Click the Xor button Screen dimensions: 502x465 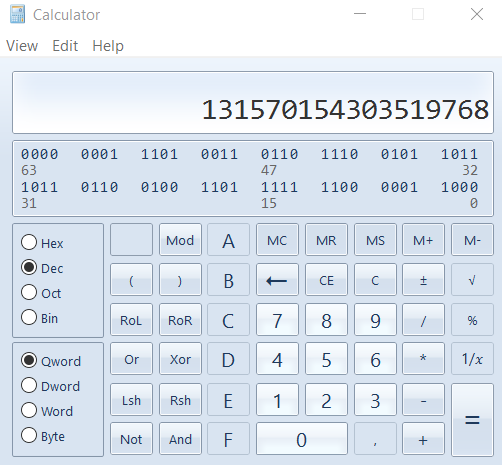pyautogui.click(x=180, y=359)
